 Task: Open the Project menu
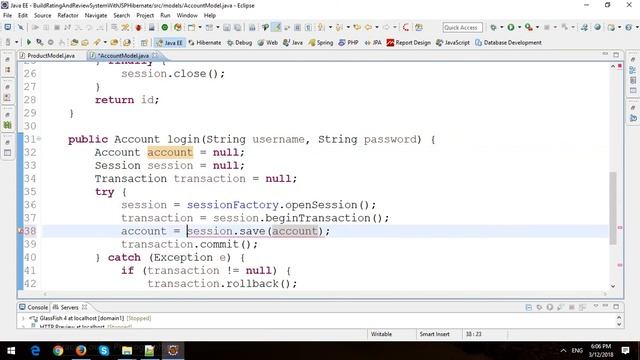145,16
